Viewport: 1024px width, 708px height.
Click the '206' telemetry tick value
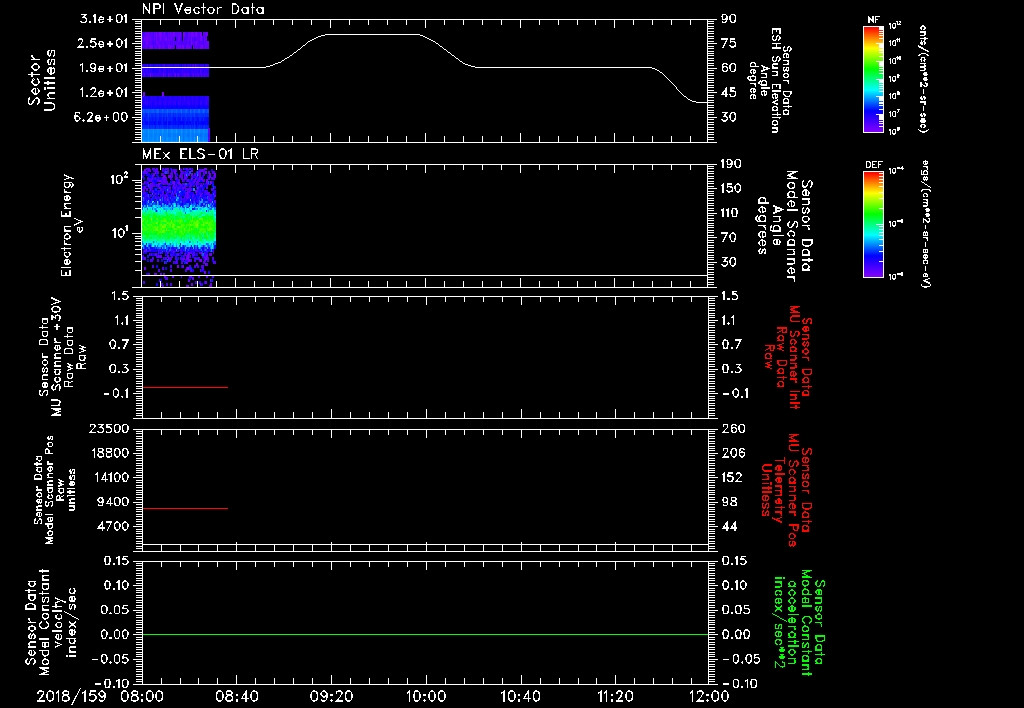[x=733, y=453]
